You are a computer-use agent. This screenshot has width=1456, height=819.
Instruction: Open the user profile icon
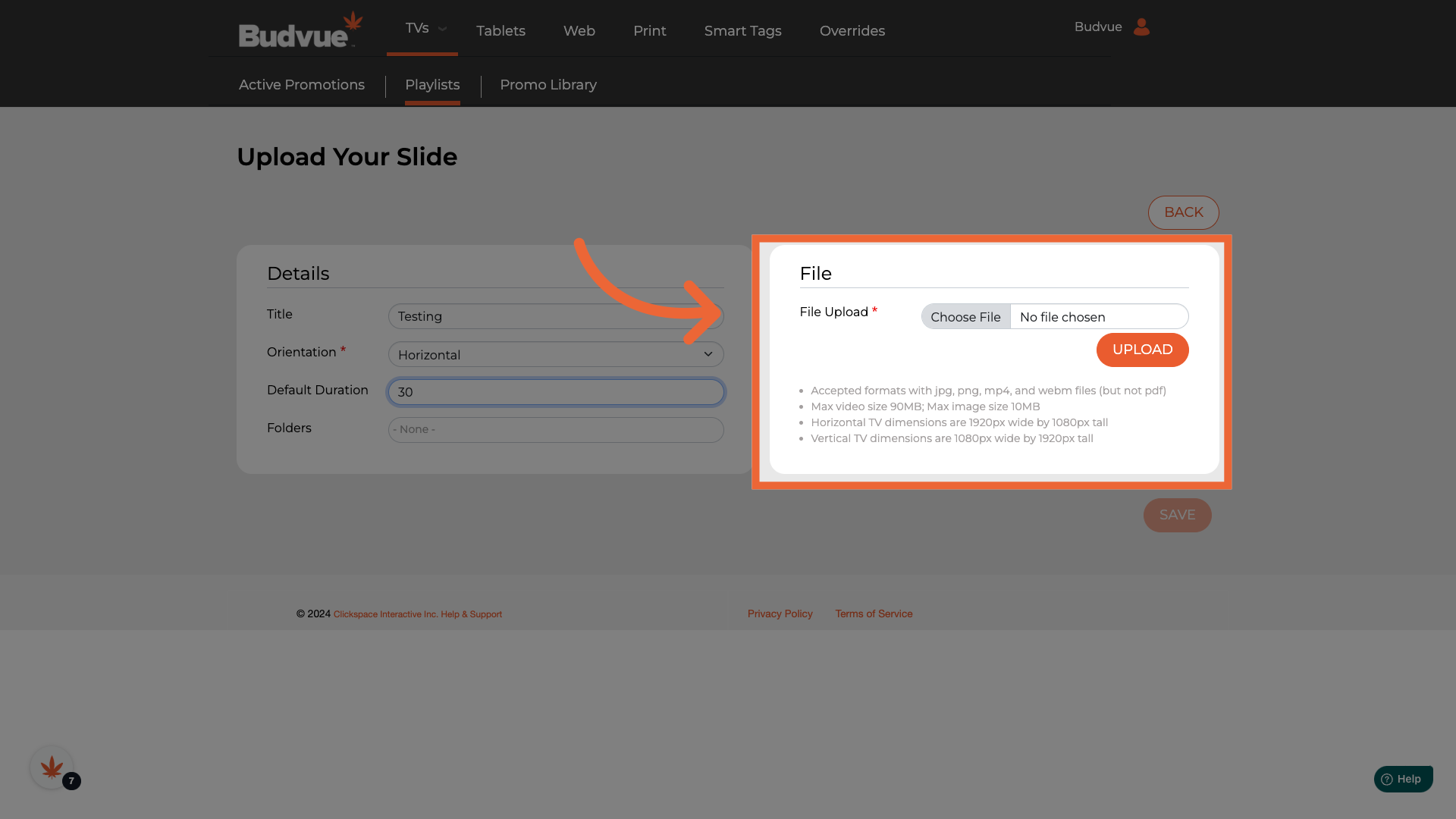(x=1141, y=27)
